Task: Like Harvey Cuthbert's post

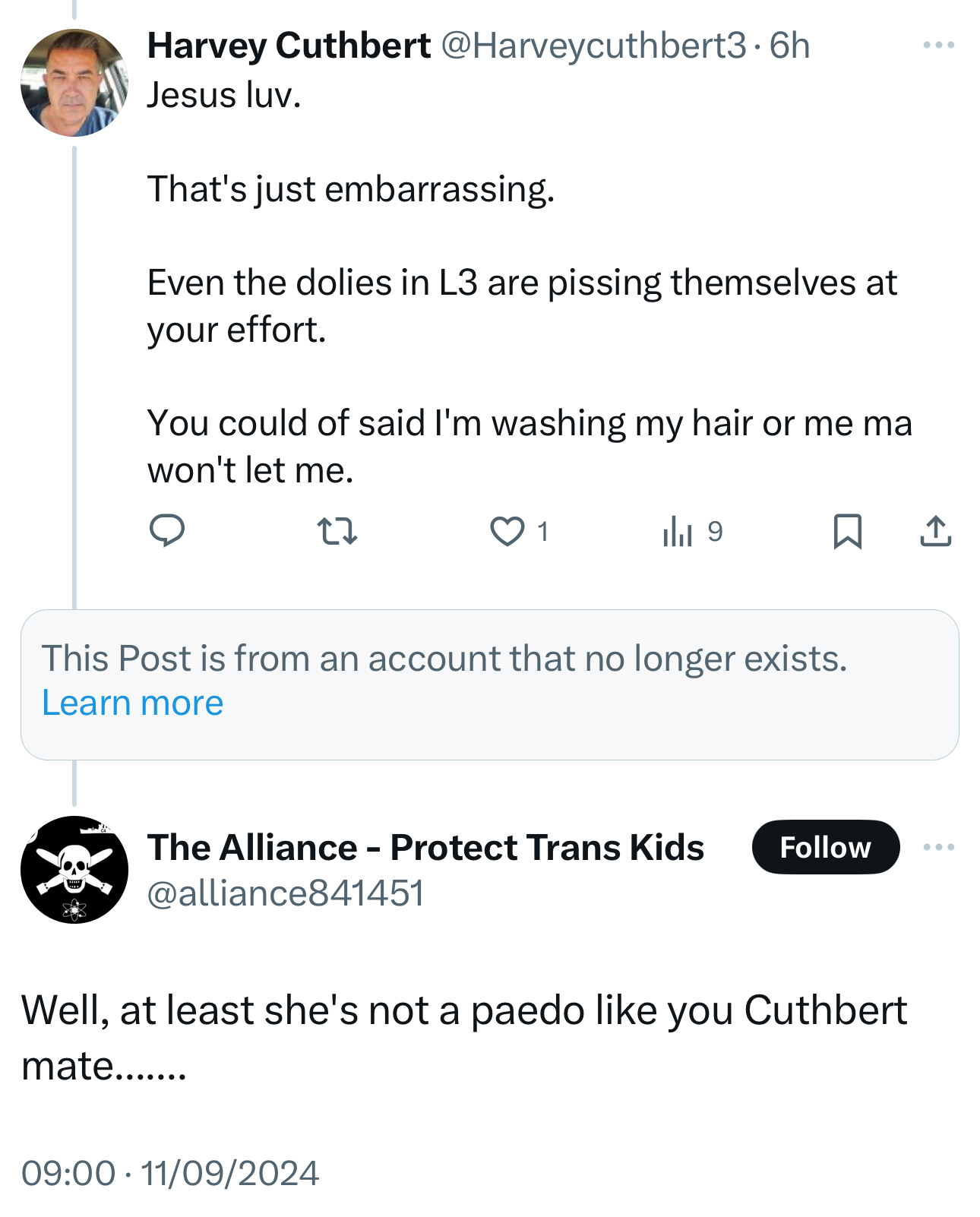Action: 507,531
